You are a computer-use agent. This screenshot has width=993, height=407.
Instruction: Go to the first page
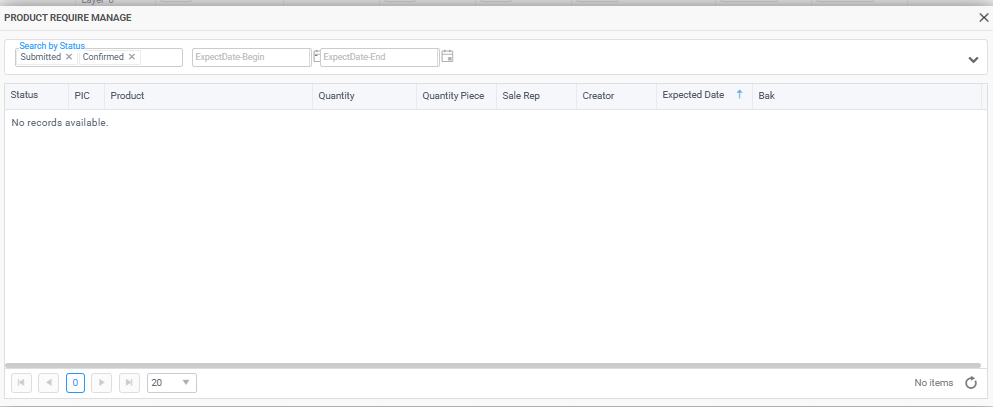(21, 383)
